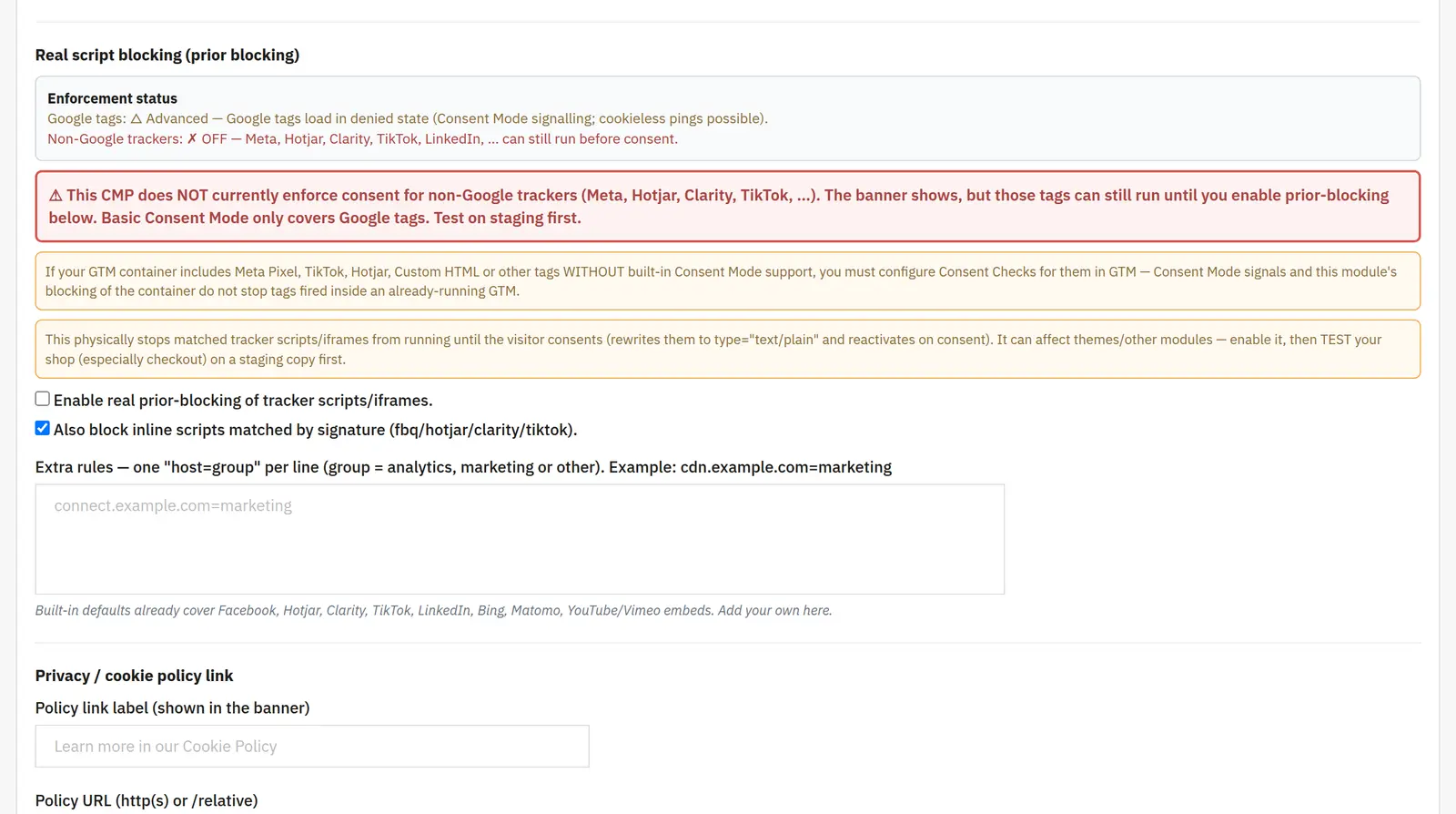Uncheck 'Also block inline scripts' checkbox
The height and width of the screenshot is (814, 1456).
(43, 428)
